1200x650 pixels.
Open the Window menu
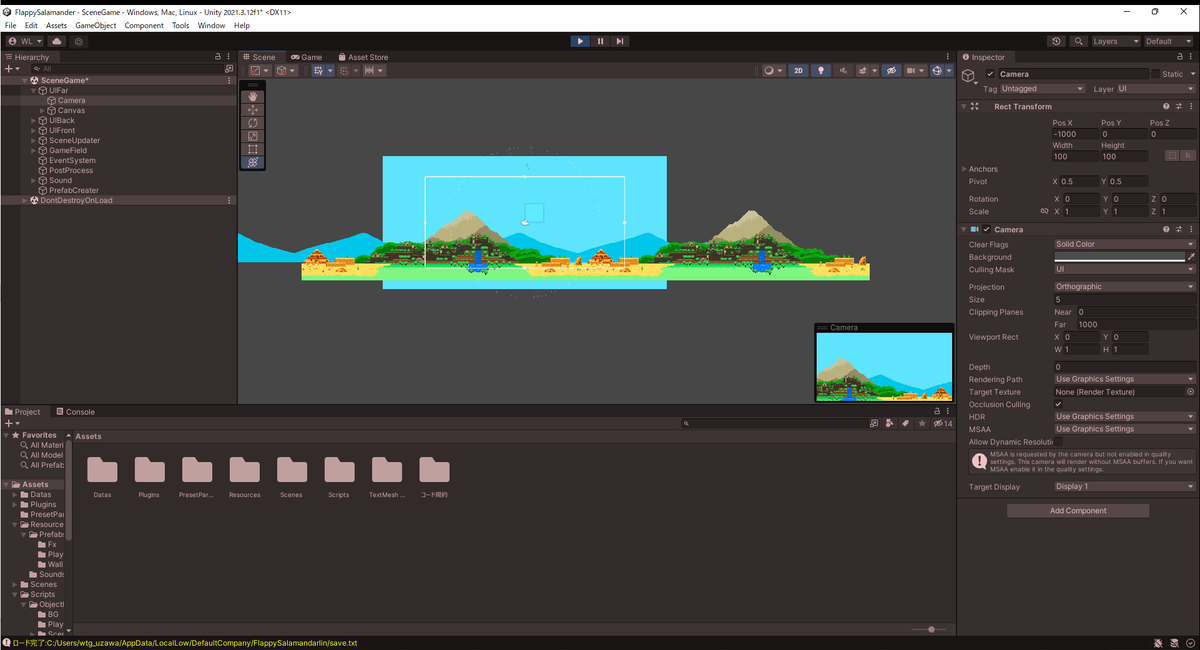tap(211, 25)
